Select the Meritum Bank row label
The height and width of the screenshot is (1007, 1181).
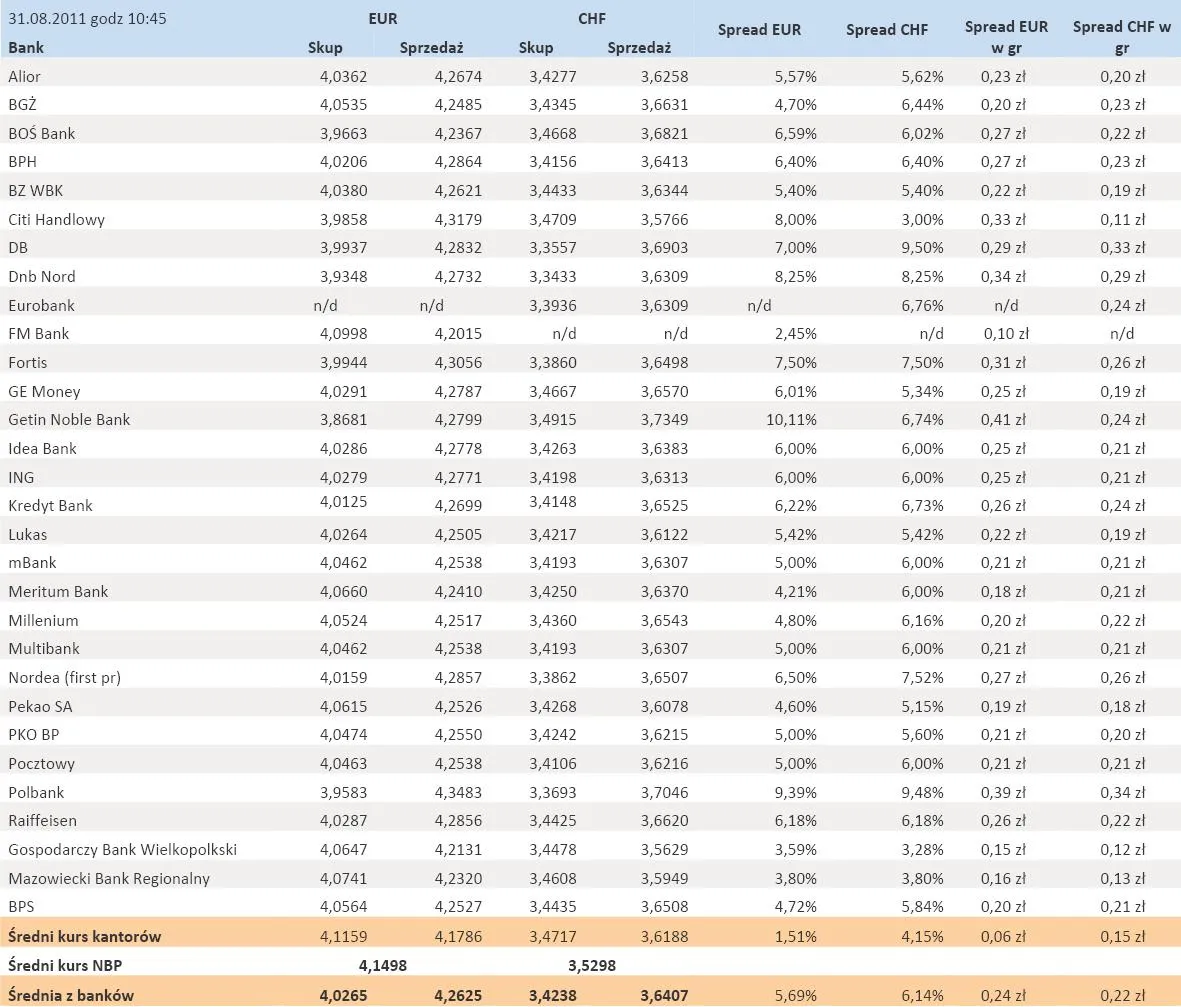click(x=58, y=591)
